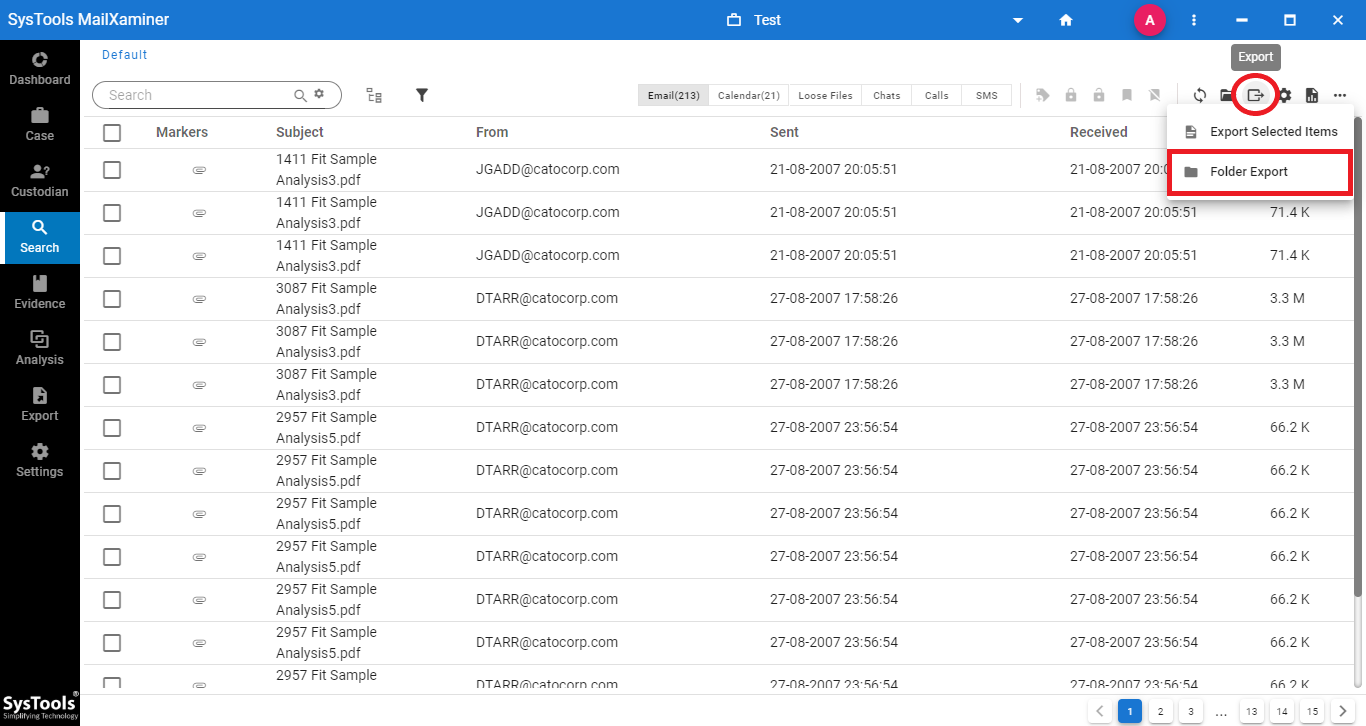
Task: Sort by the Sent column header
Action: pos(784,132)
